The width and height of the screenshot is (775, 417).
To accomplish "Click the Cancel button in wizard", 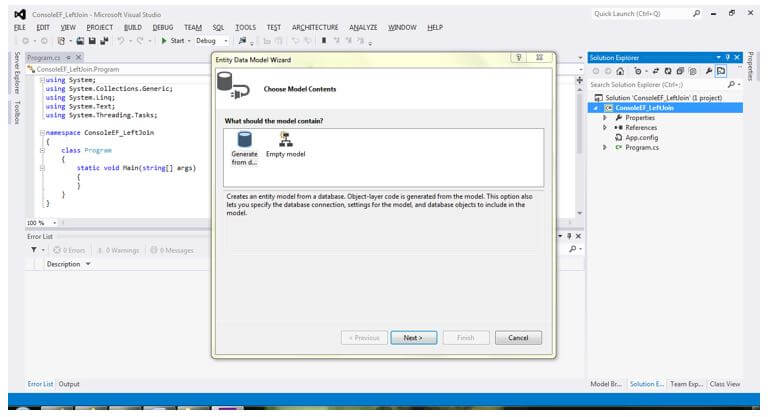I will pos(518,338).
